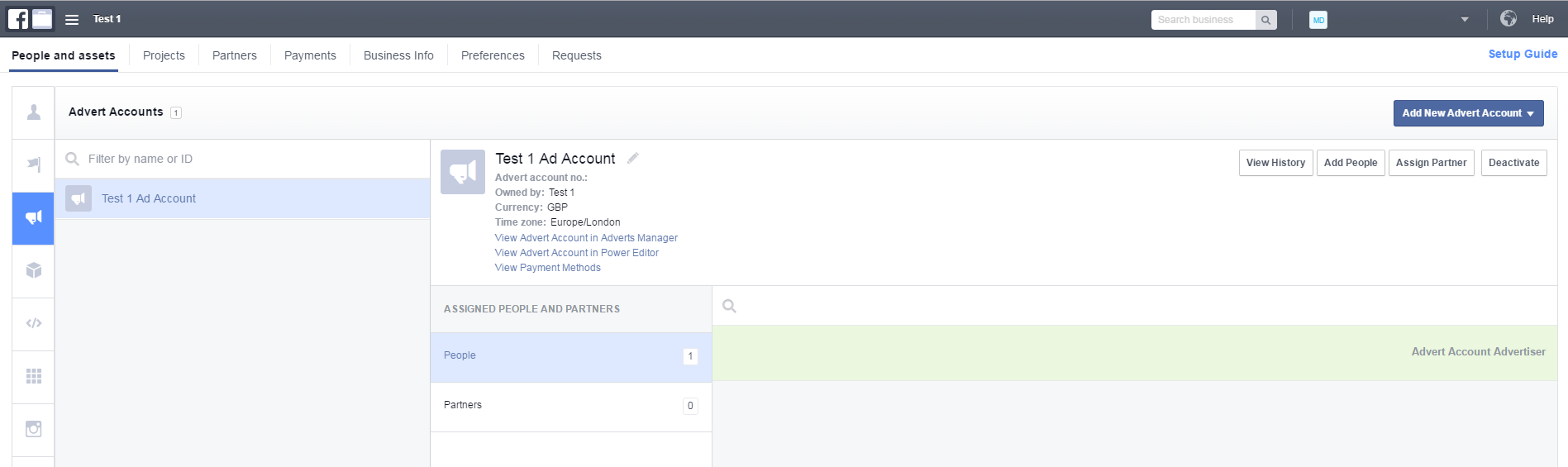Open the Setup Guide link

pyautogui.click(x=1523, y=54)
